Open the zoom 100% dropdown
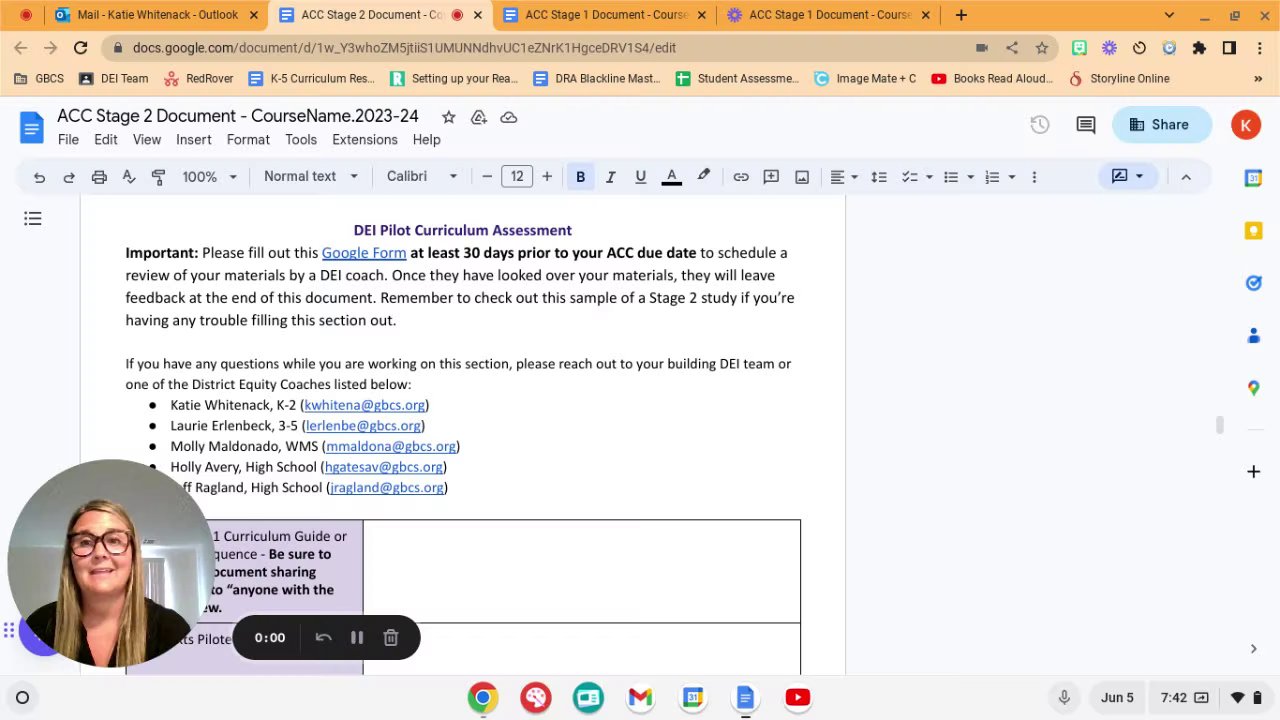Viewport: 1280px width, 720px height. (x=209, y=177)
